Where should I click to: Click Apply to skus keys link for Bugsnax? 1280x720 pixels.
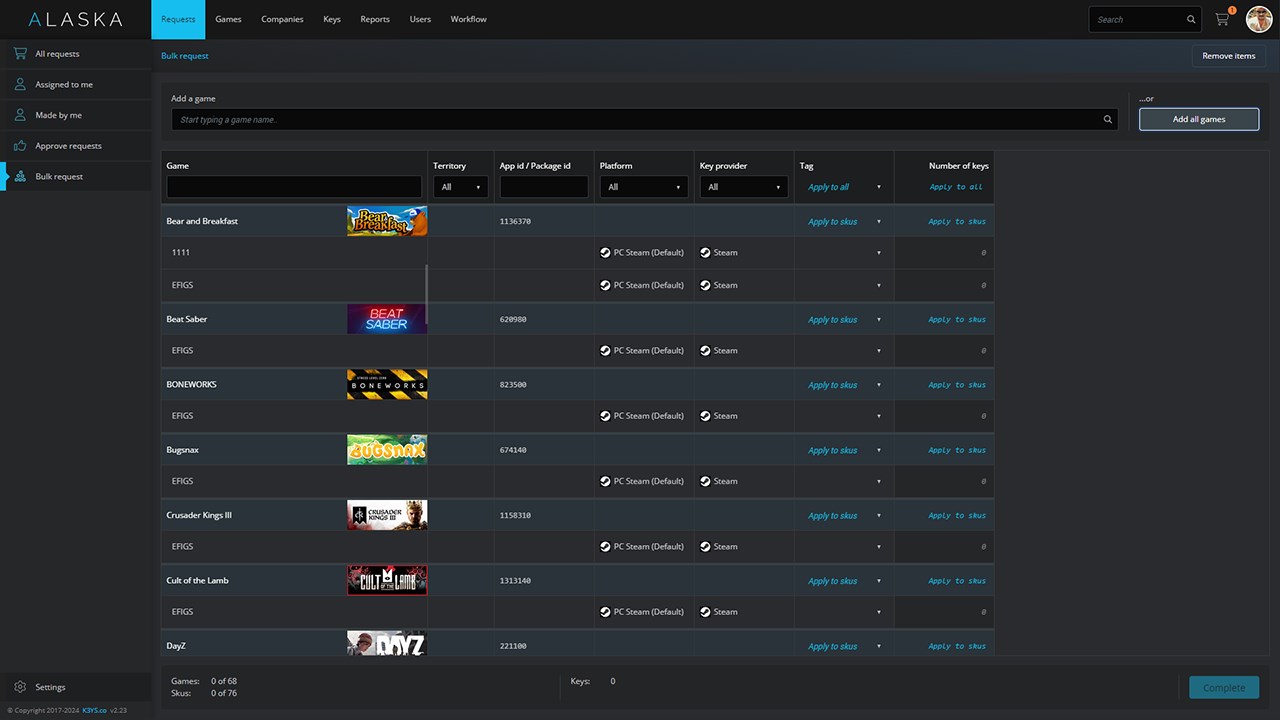tap(957, 451)
